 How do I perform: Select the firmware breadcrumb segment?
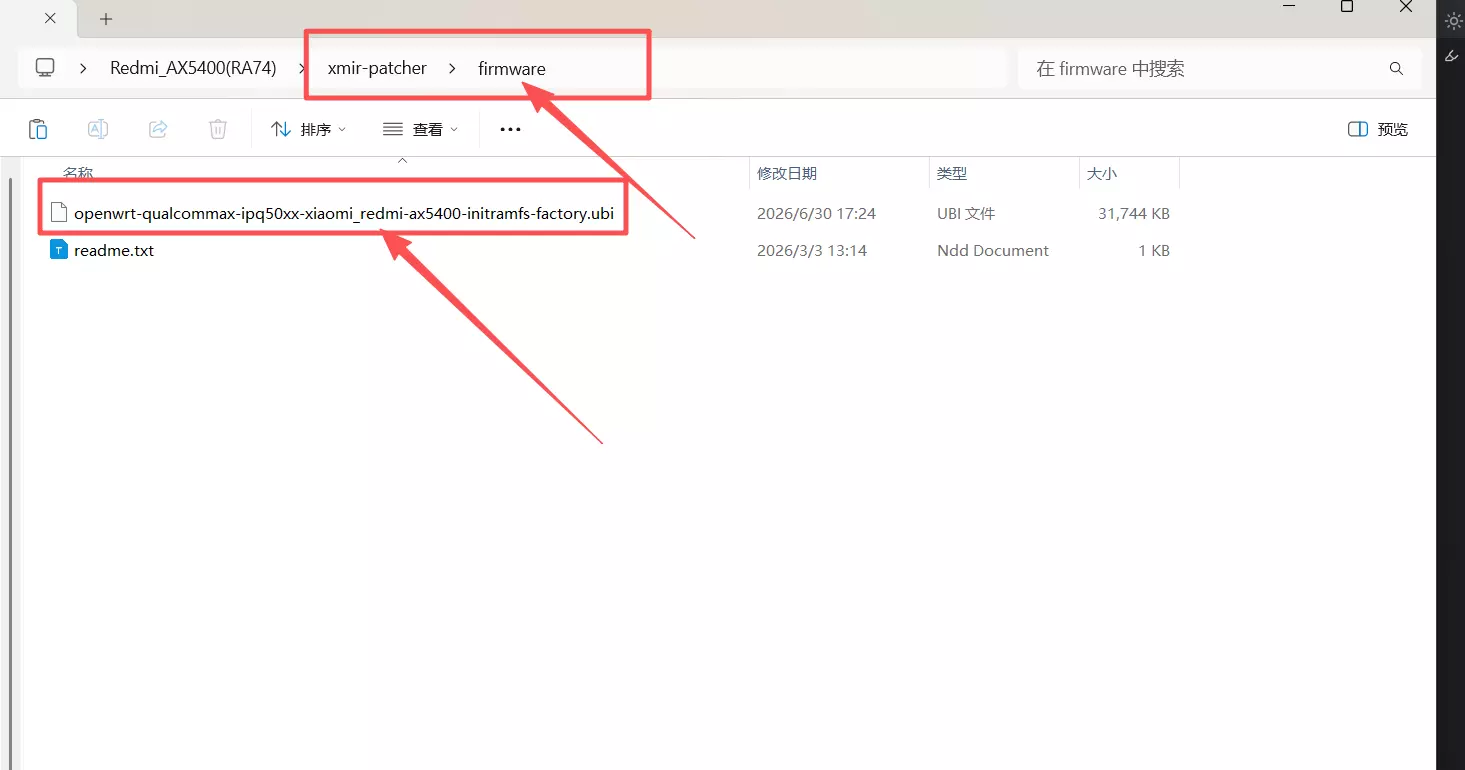coord(512,69)
